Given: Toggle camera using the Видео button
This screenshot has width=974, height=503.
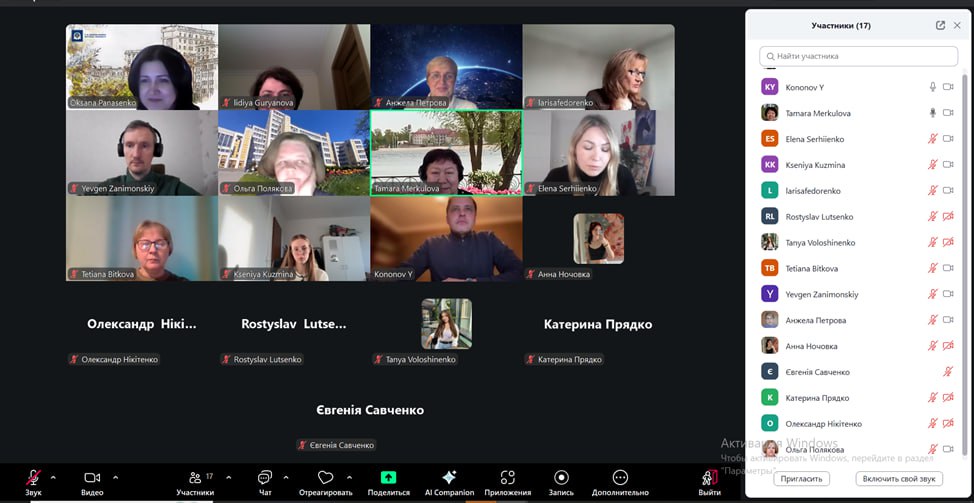Looking at the screenshot, I should [92, 478].
